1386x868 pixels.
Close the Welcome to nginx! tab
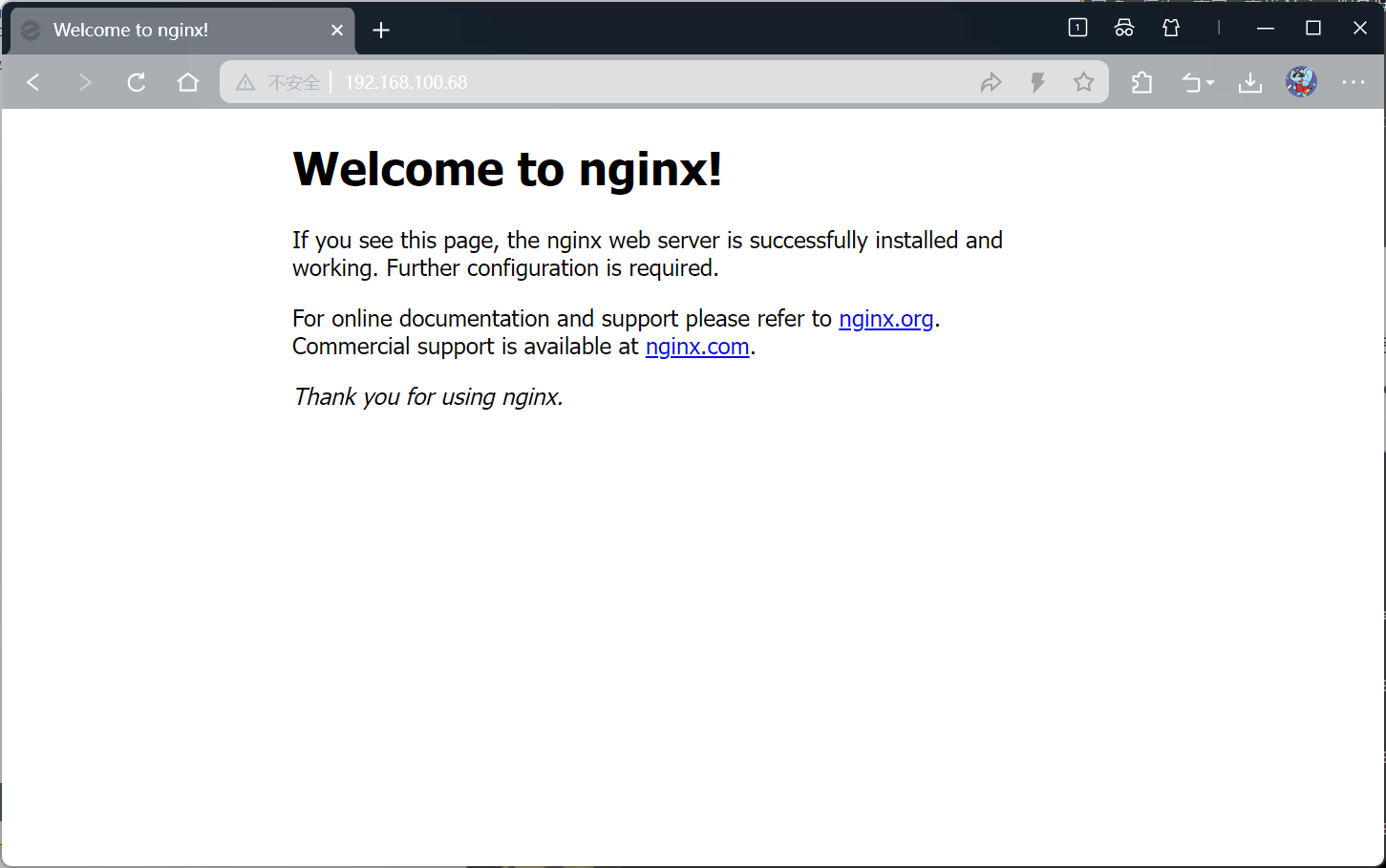pos(337,31)
